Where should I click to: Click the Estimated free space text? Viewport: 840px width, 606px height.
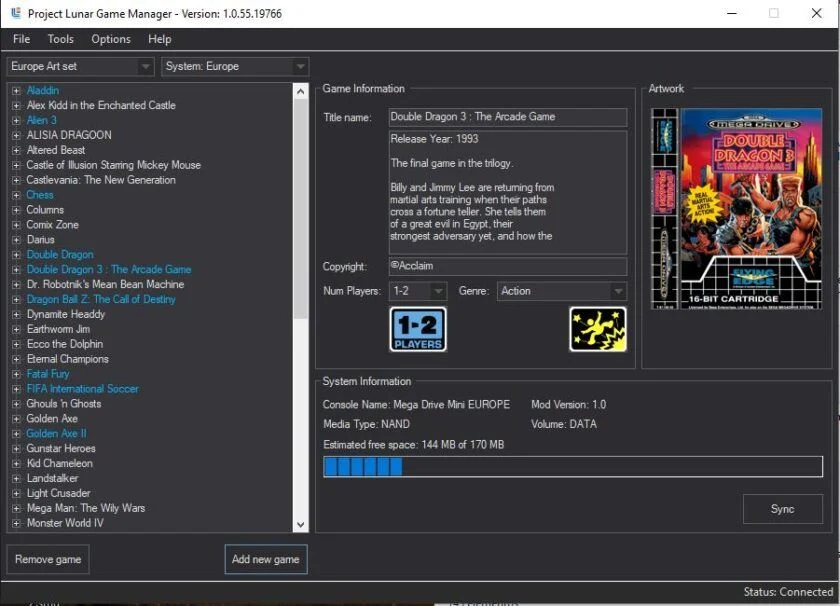(413, 445)
